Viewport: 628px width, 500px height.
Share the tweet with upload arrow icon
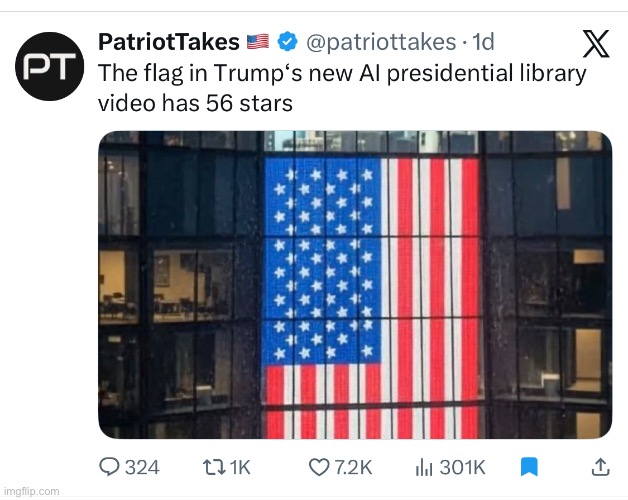(x=600, y=467)
